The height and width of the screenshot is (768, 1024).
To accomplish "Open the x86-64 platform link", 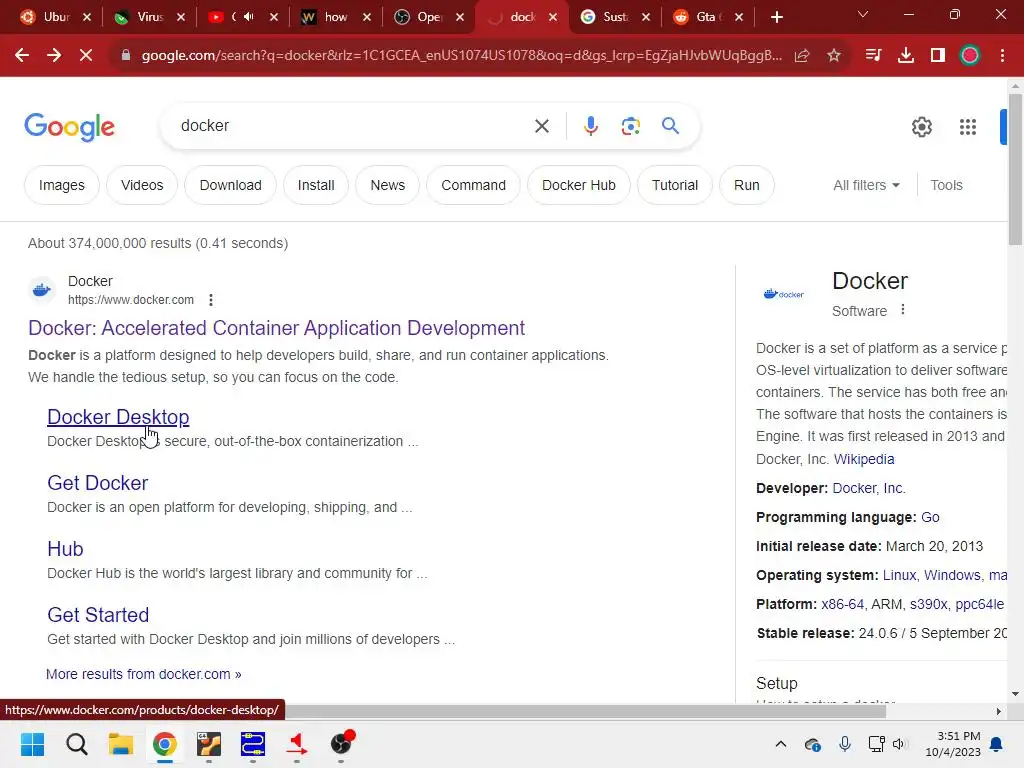I will (842, 604).
